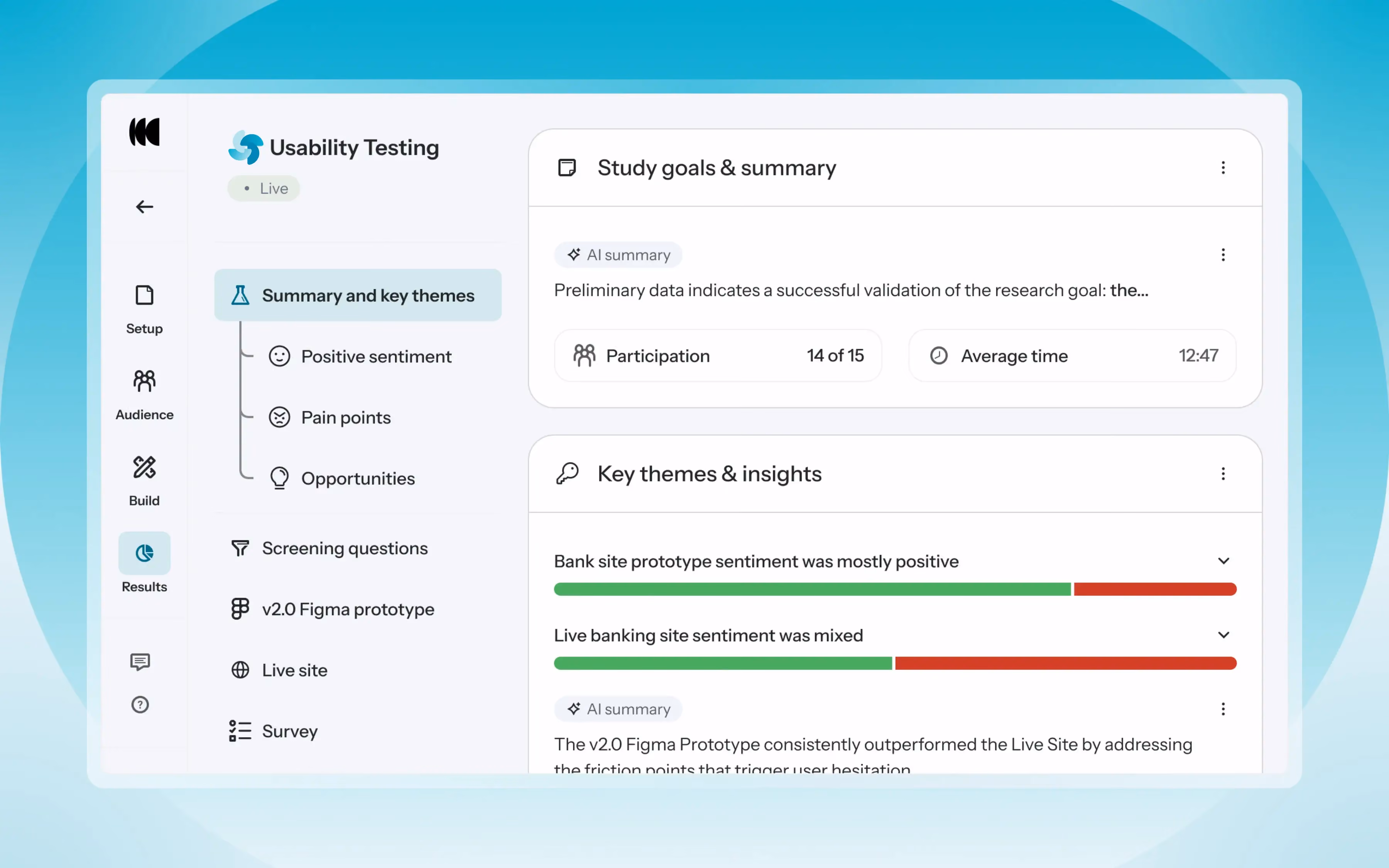Open the Build section
The height and width of the screenshot is (868, 1389).
(144, 482)
